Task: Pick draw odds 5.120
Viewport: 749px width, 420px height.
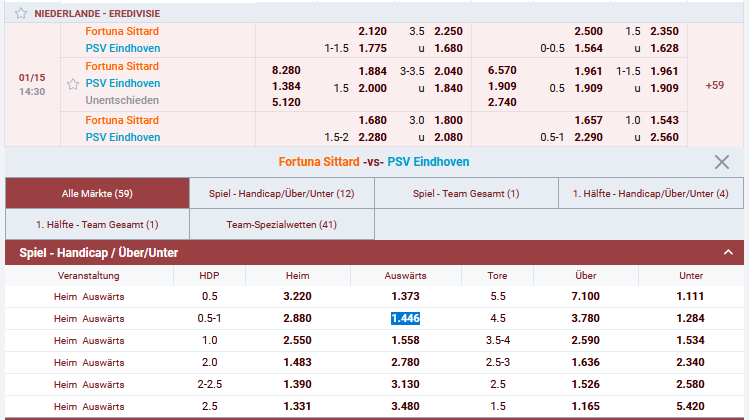Action: [286, 102]
